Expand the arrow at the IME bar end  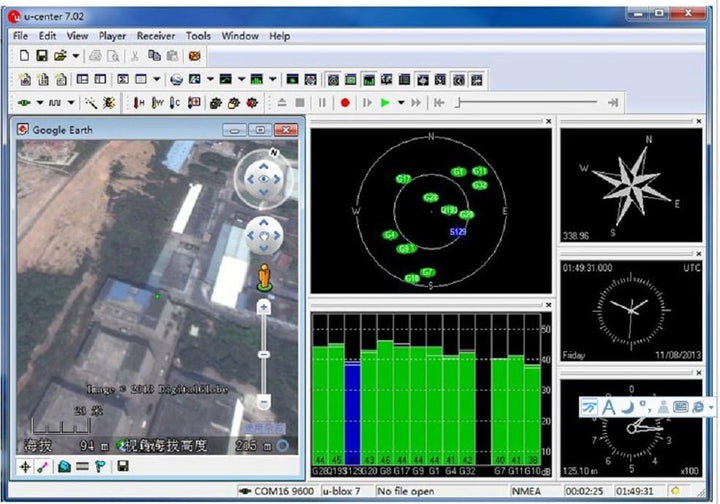pos(711,408)
